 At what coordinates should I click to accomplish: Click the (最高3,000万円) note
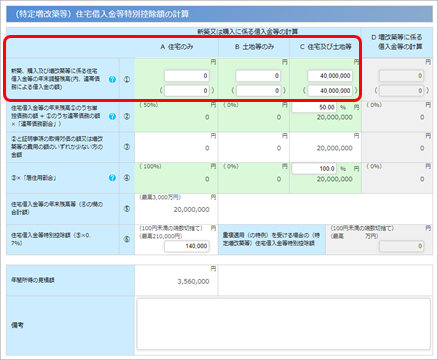(160, 197)
